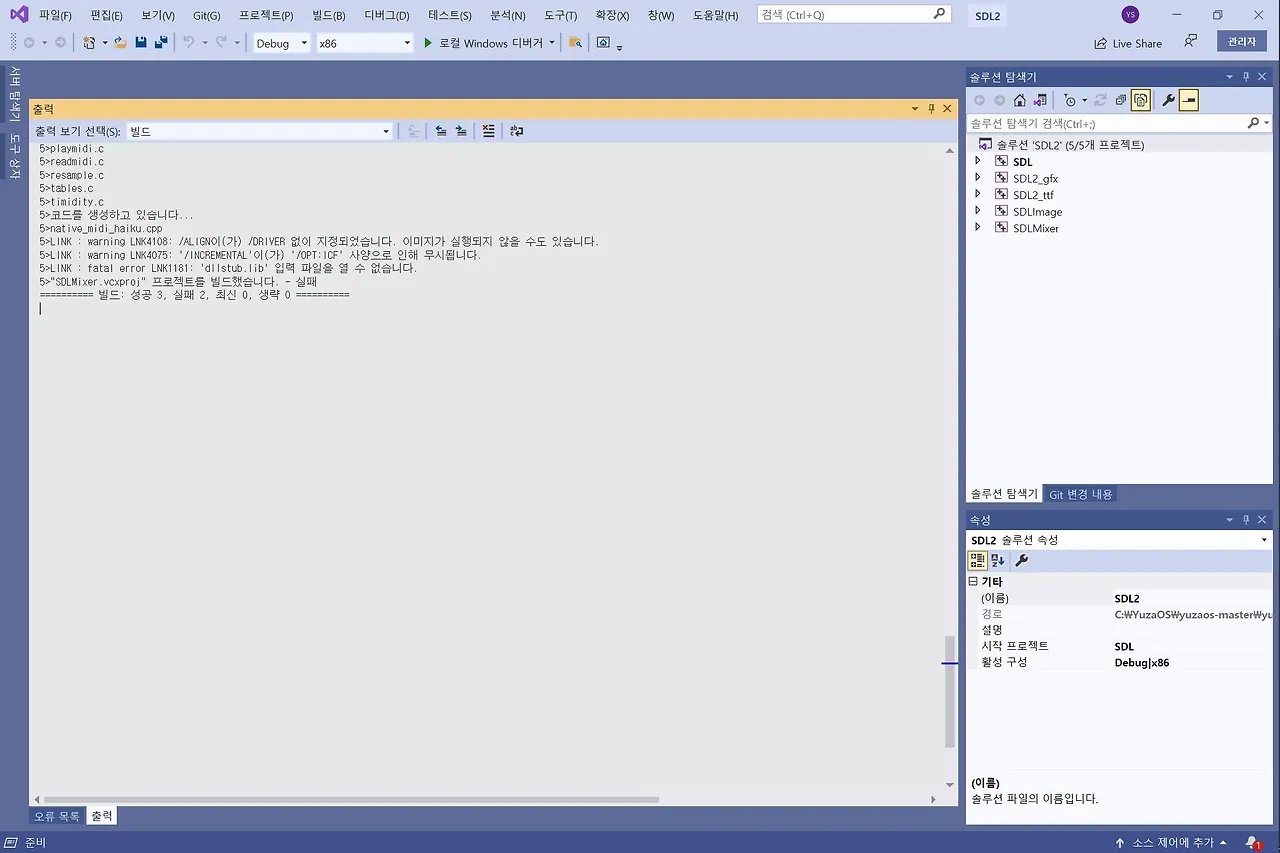Click the go to previous message icon in output

click(441, 131)
